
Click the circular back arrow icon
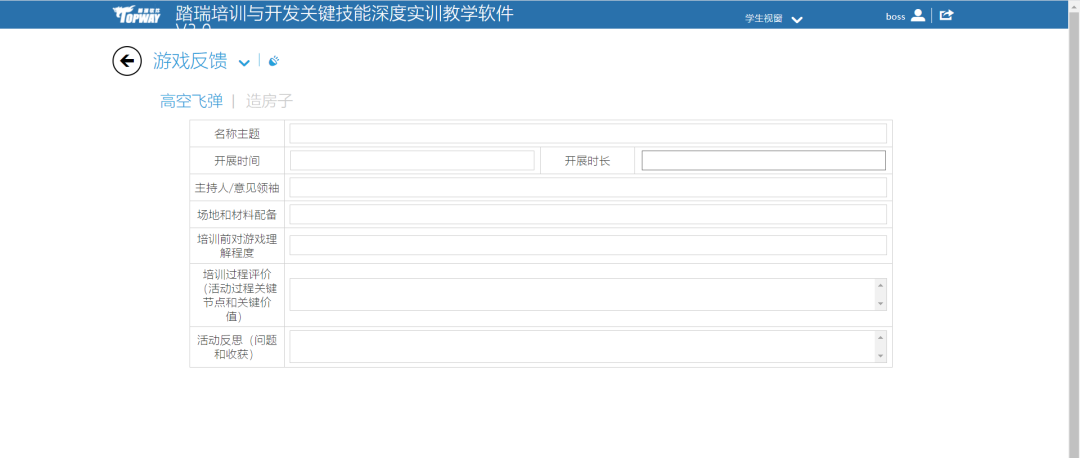point(127,61)
